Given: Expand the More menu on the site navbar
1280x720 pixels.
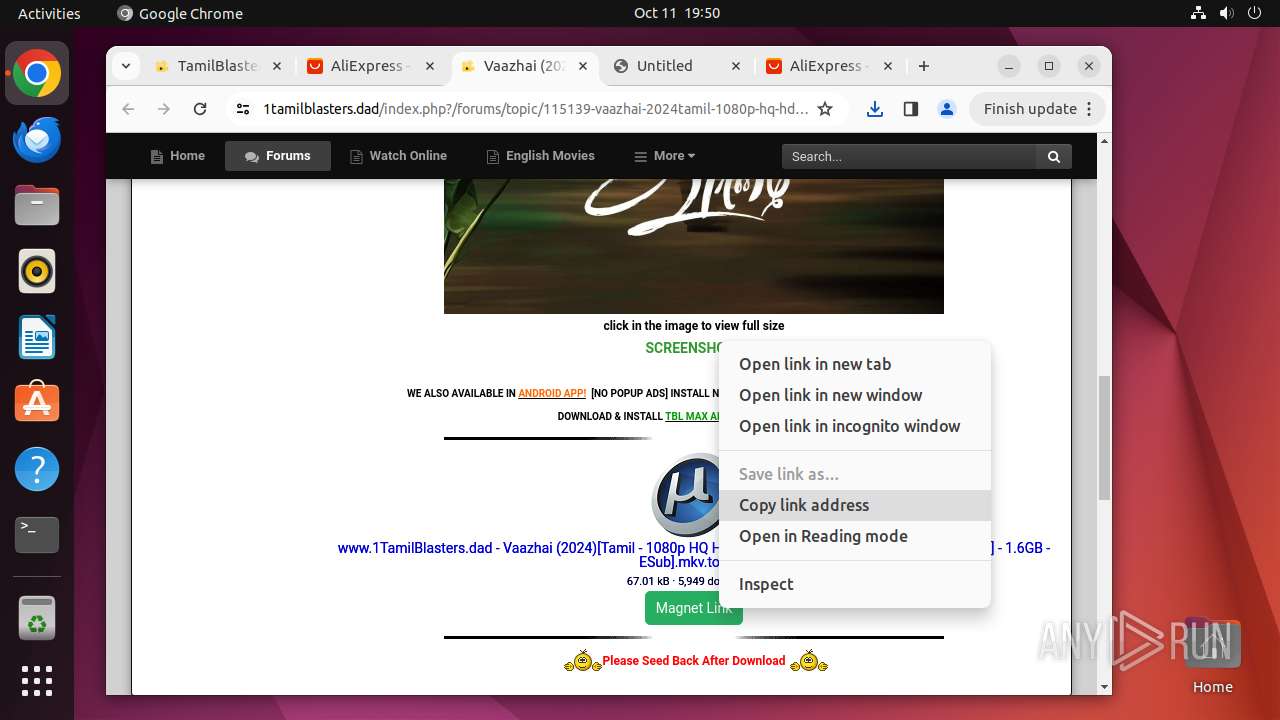Looking at the screenshot, I should [x=664, y=156].
